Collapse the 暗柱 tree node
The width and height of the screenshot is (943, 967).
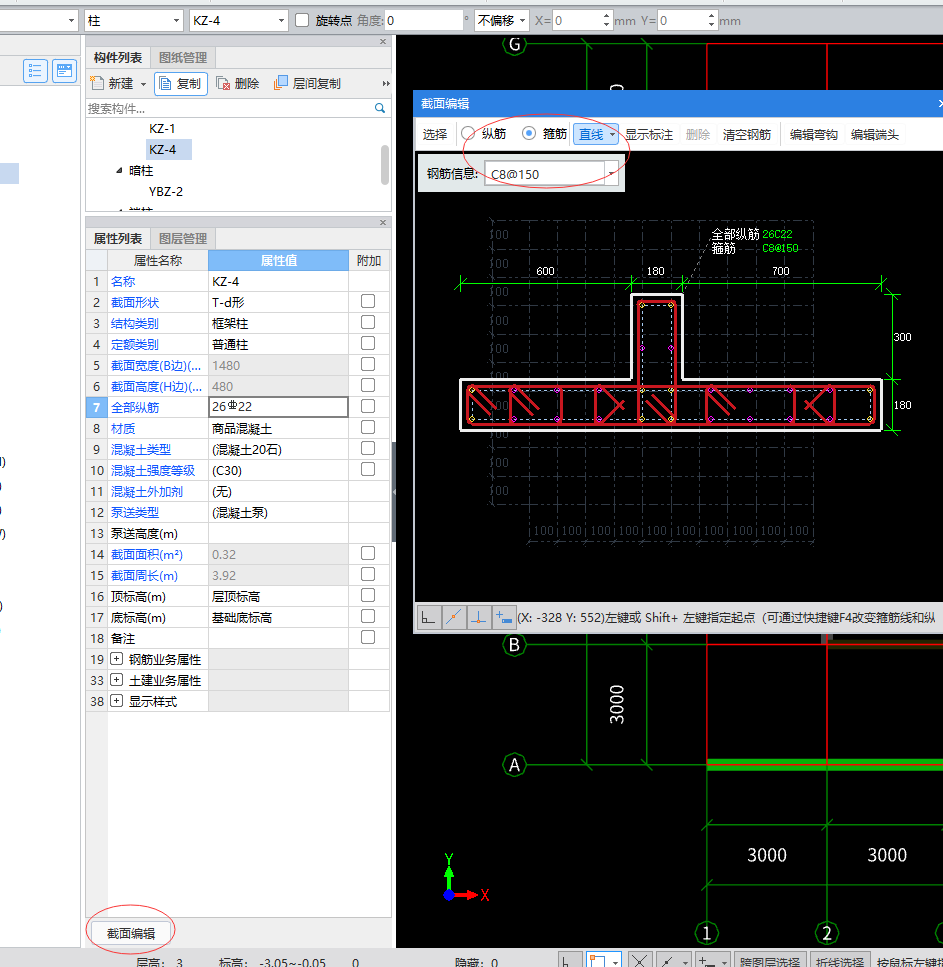click(x=119, y=170)
